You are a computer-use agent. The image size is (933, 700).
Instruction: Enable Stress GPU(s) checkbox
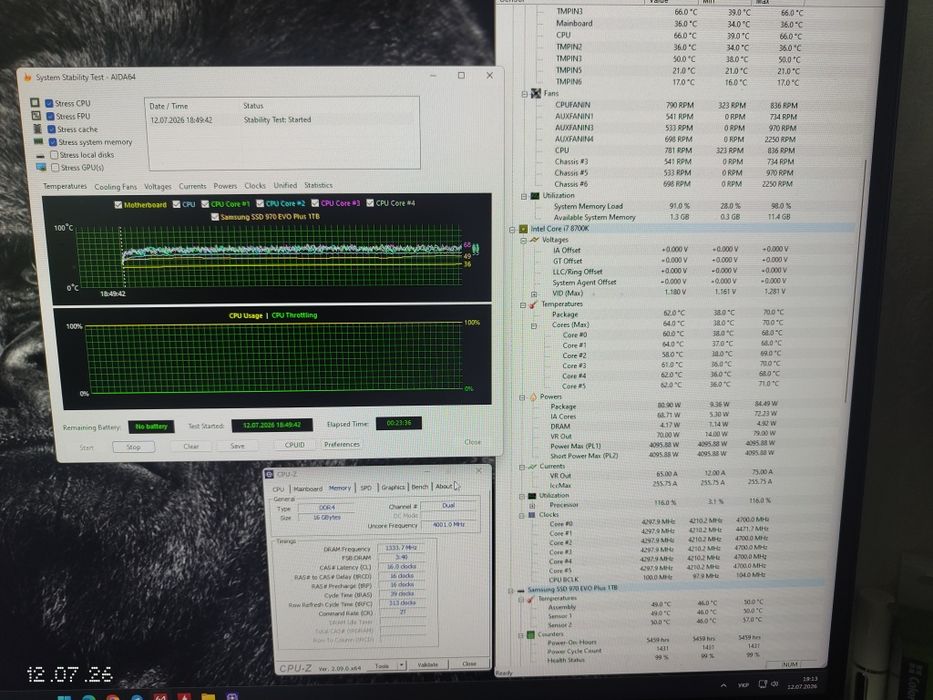click(x=55, y=168)
